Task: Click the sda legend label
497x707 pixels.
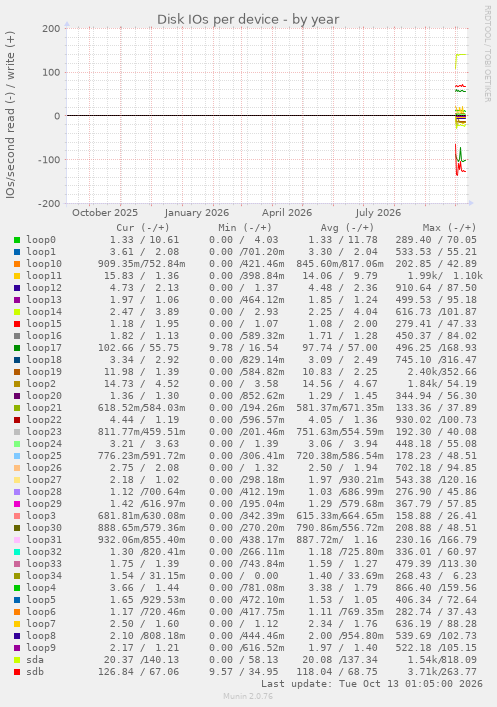Action: 35,660
